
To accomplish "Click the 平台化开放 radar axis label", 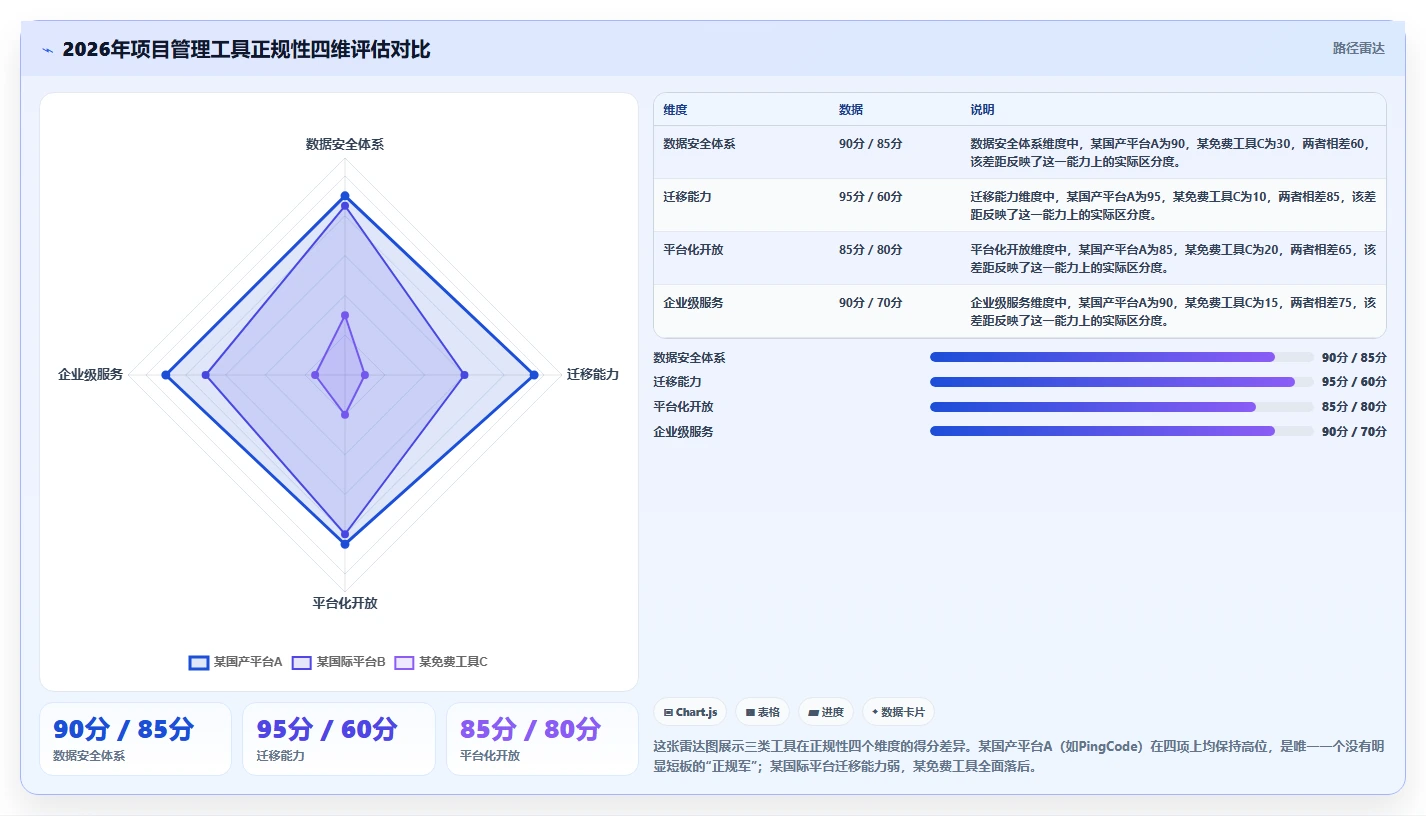I will tap(345, 603).
